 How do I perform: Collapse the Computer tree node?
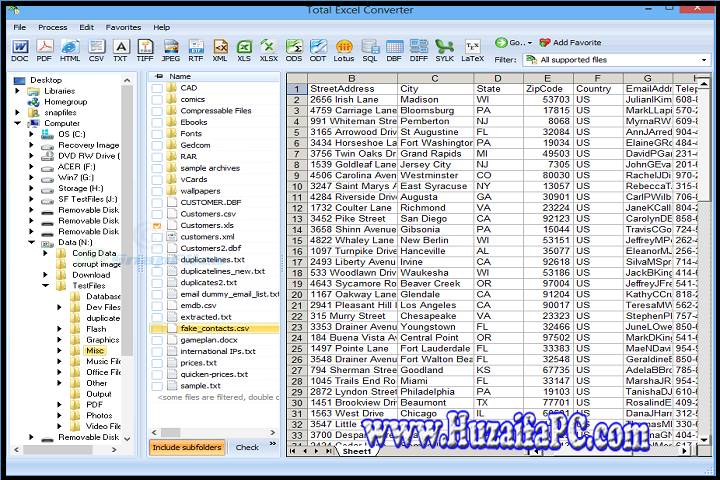[x=18, y=123]
